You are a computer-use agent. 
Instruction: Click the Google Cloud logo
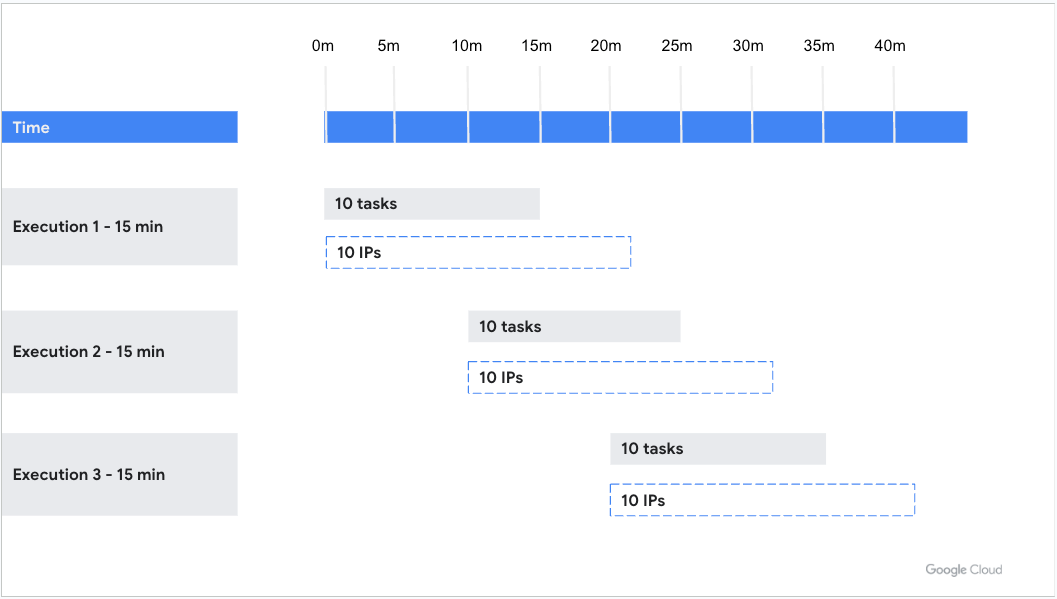tap(963, 570)
